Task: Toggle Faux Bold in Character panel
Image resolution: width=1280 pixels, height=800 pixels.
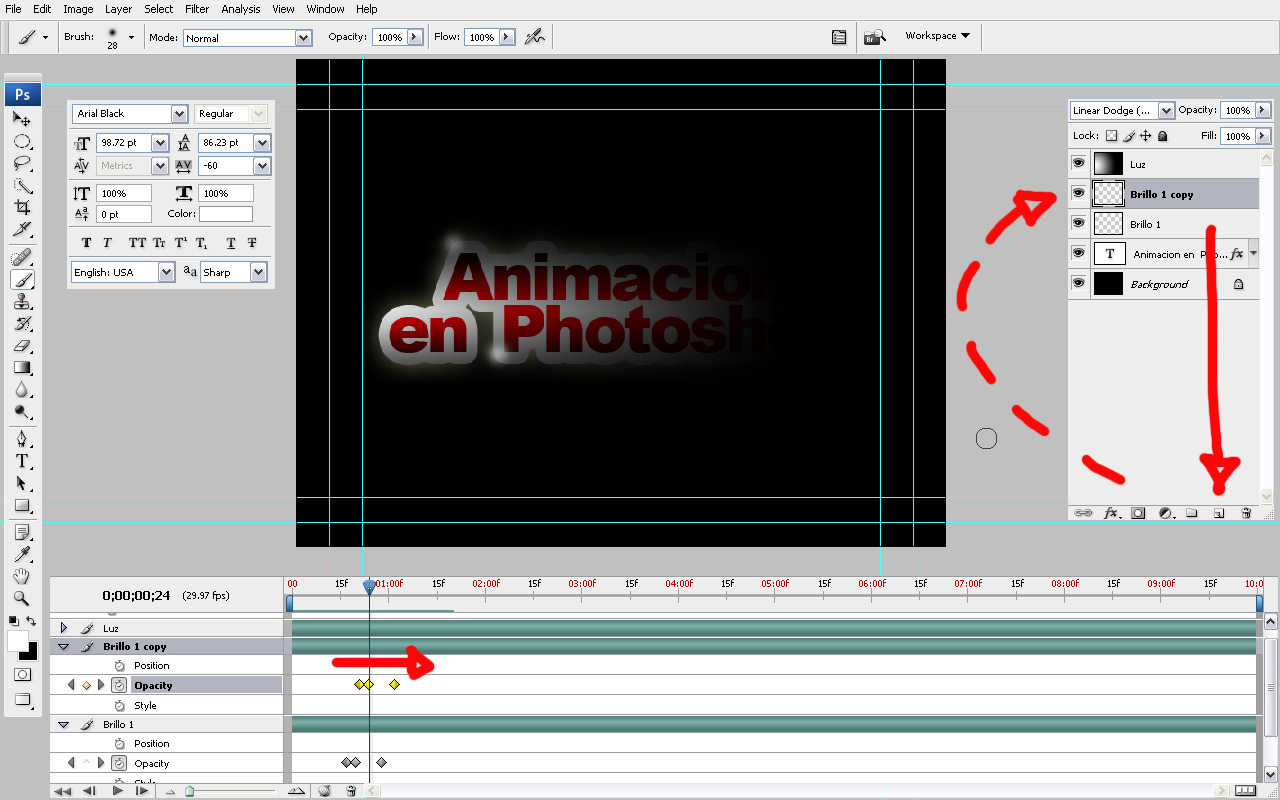Action: click(86, 243)
